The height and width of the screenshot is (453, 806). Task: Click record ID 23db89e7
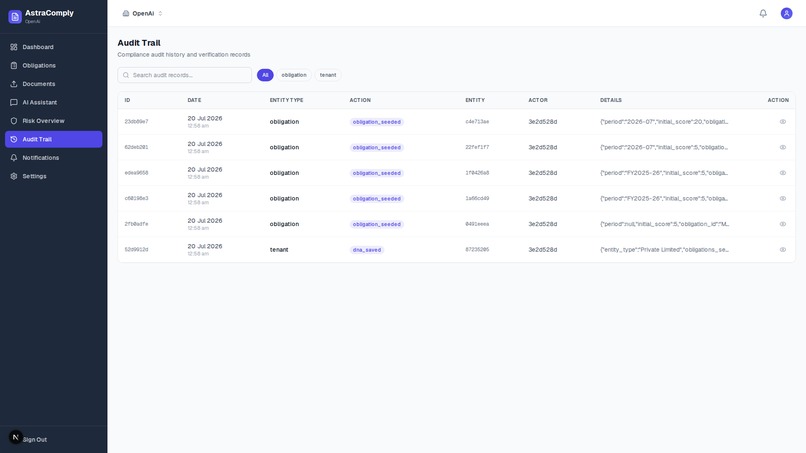click(136, 122)
